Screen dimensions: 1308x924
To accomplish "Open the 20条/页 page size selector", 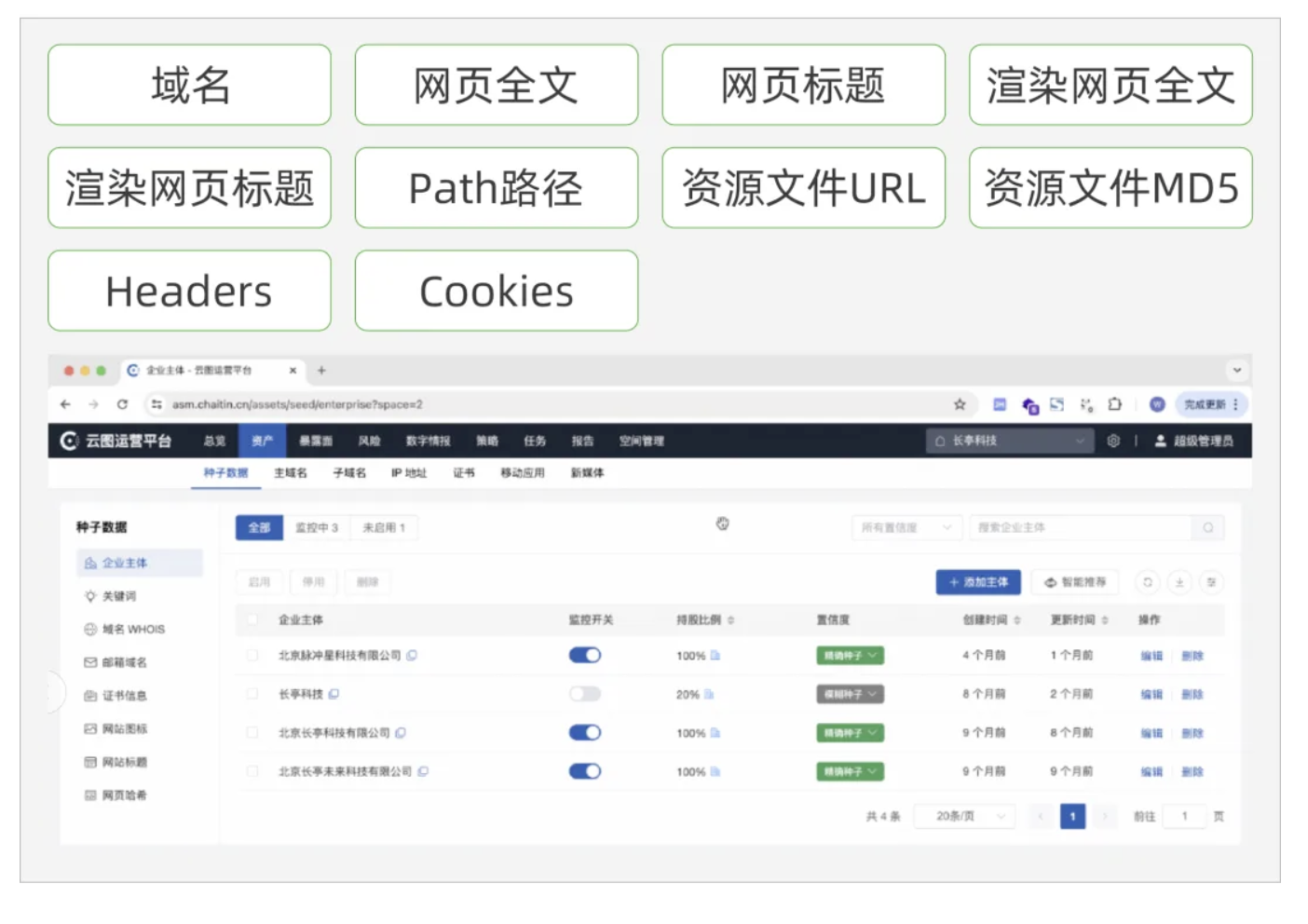I will coord(963,816).
